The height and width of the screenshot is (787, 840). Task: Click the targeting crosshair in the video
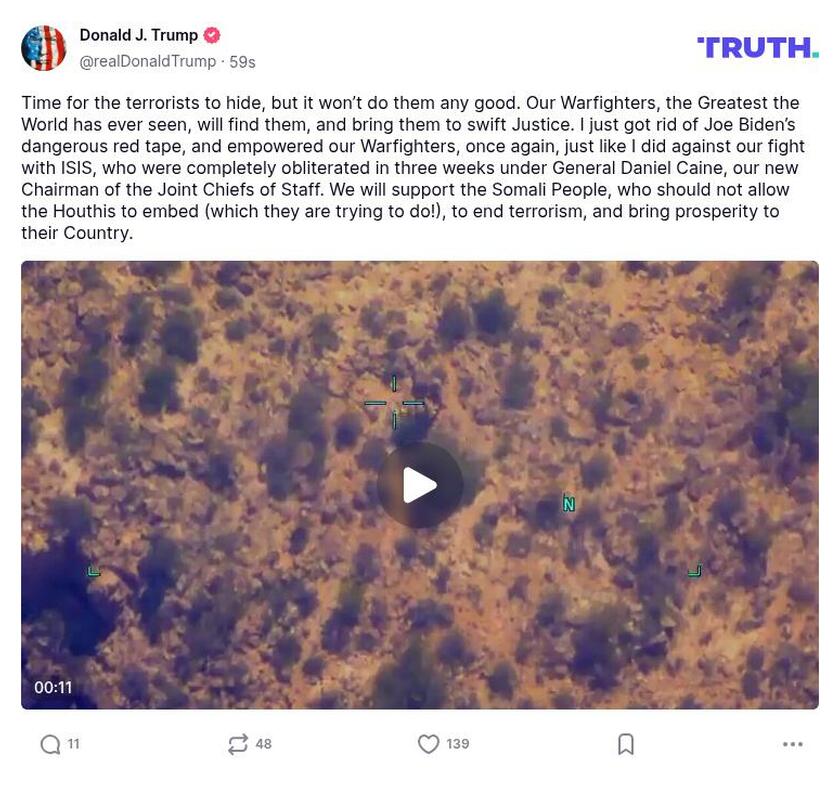(x=394, y=403)
